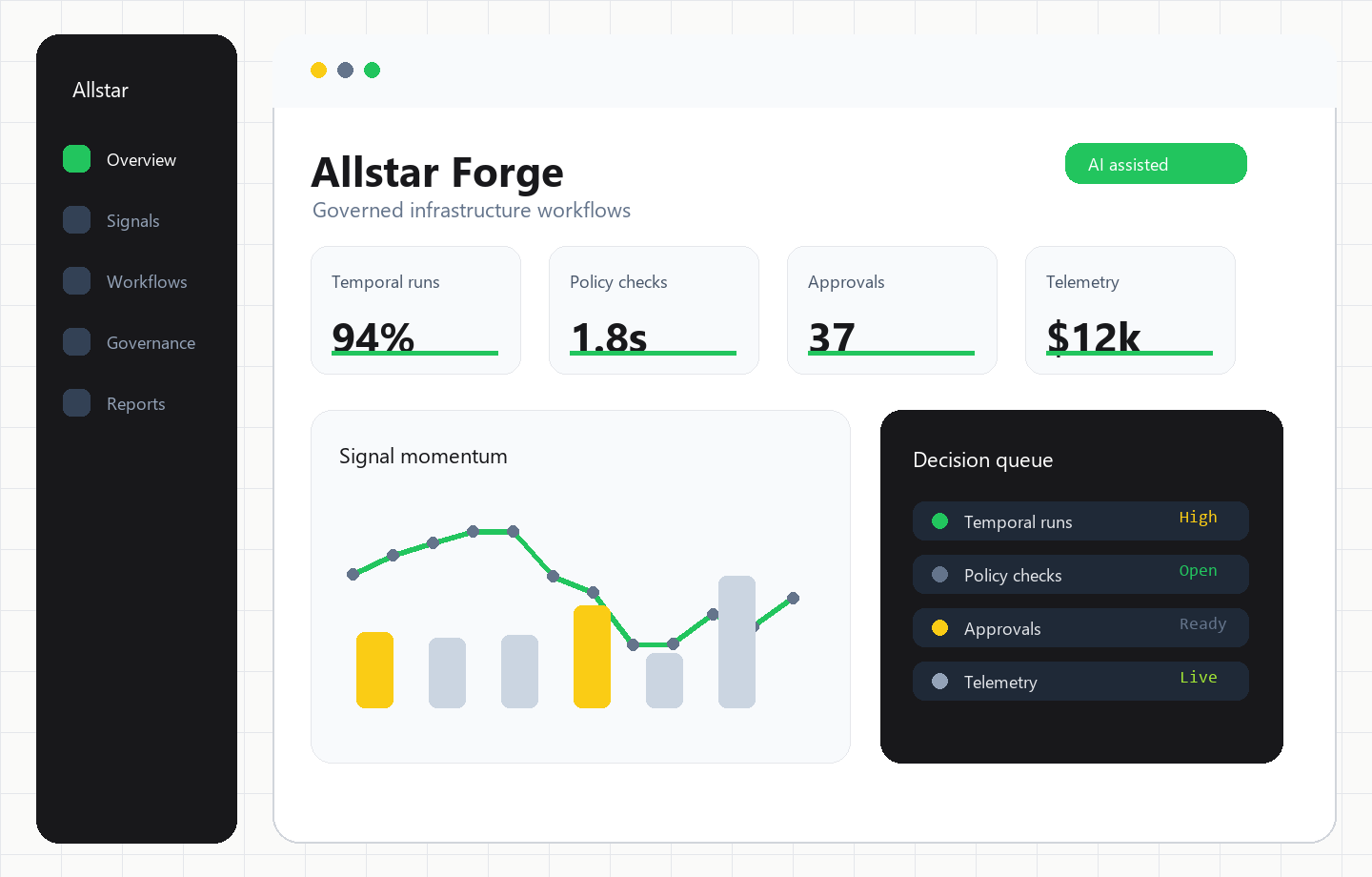
Task: Click the last point on the line chart
Action: tap(793, 599)
